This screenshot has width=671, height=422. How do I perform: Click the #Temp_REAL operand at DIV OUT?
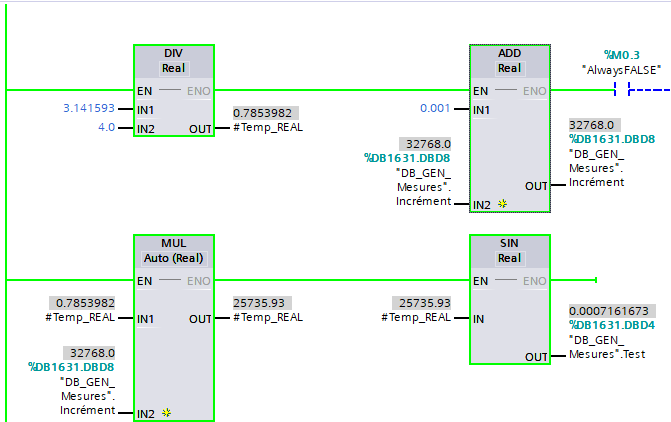pos(268,127)
